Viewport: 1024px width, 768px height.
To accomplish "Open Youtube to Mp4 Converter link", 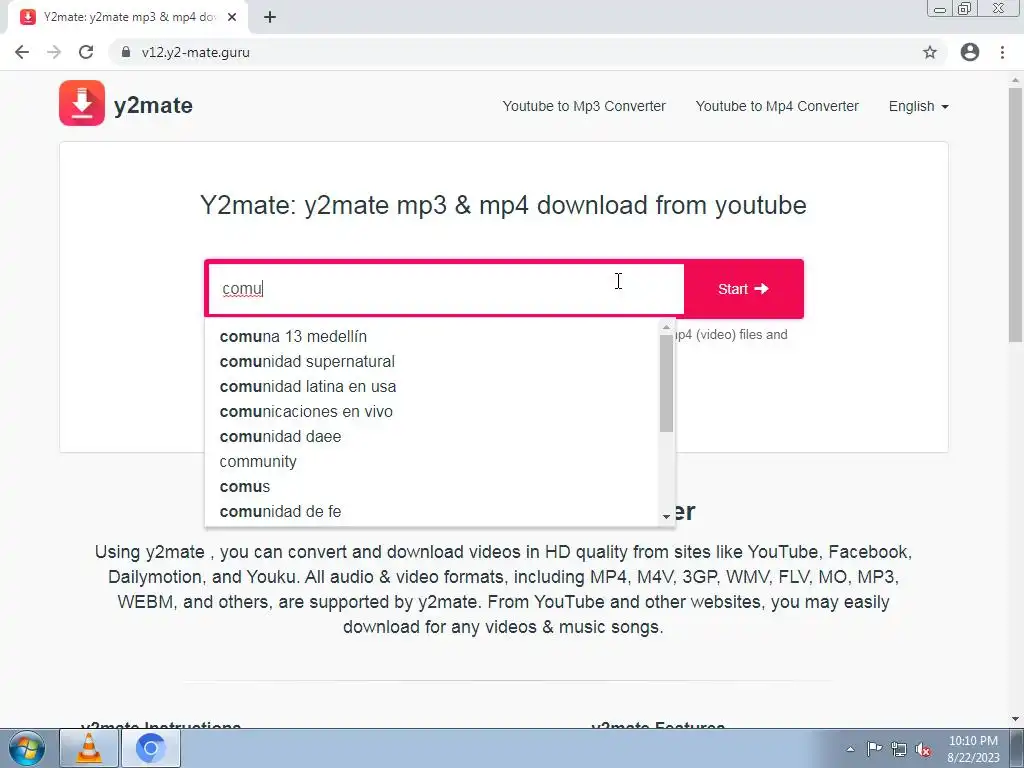I will (x=776, y=106).
